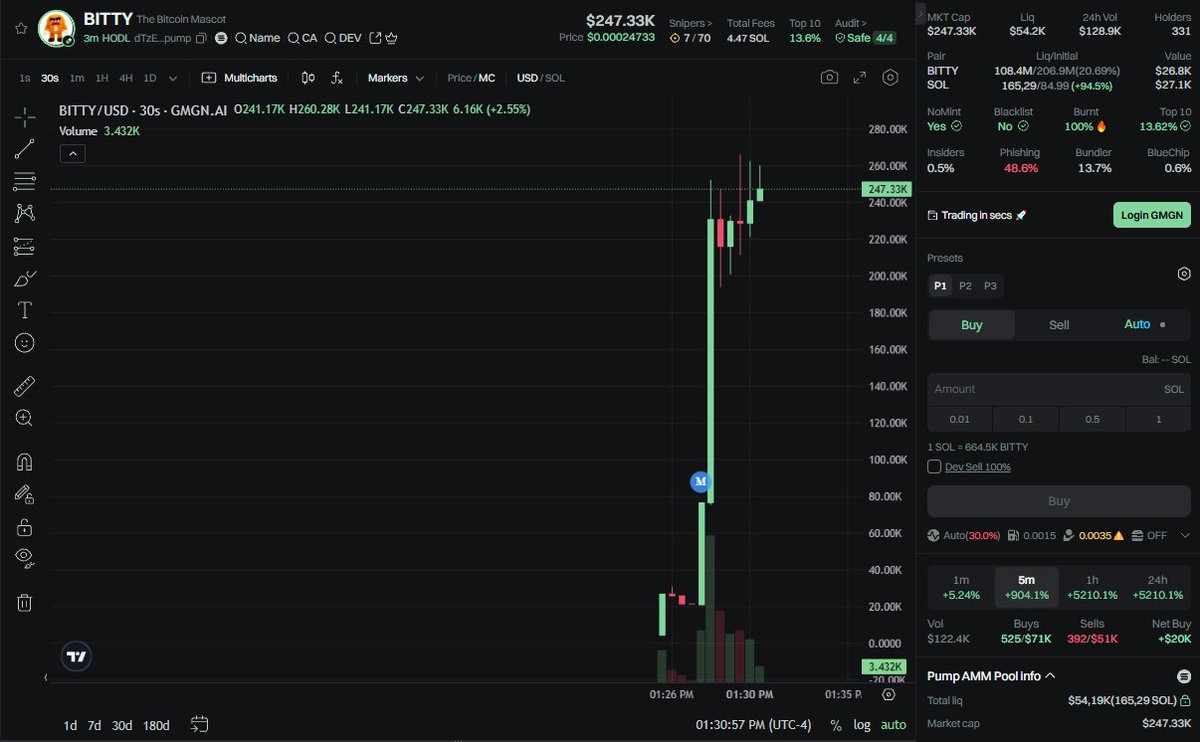The image size is (1200, 742).
Task: Click the blue M marker on the chart
Action: tap(700, 482)
